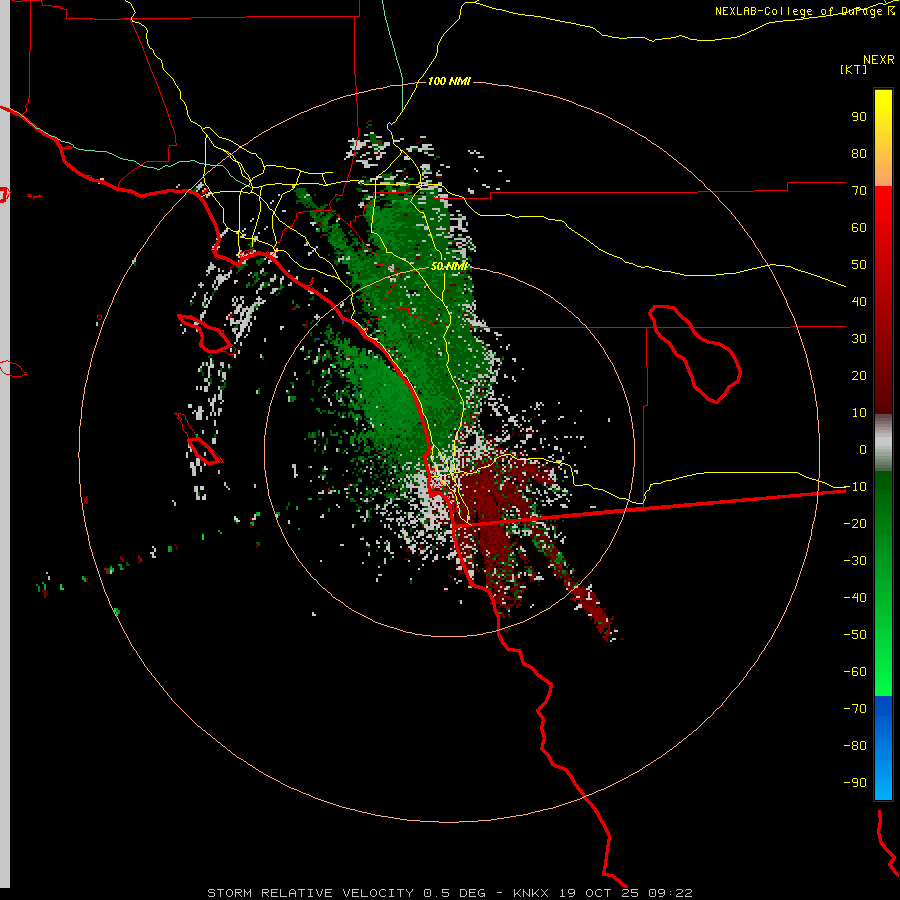Click the -70 value on the velocity scale
This screenshot has width=900, height=900.
855,709
